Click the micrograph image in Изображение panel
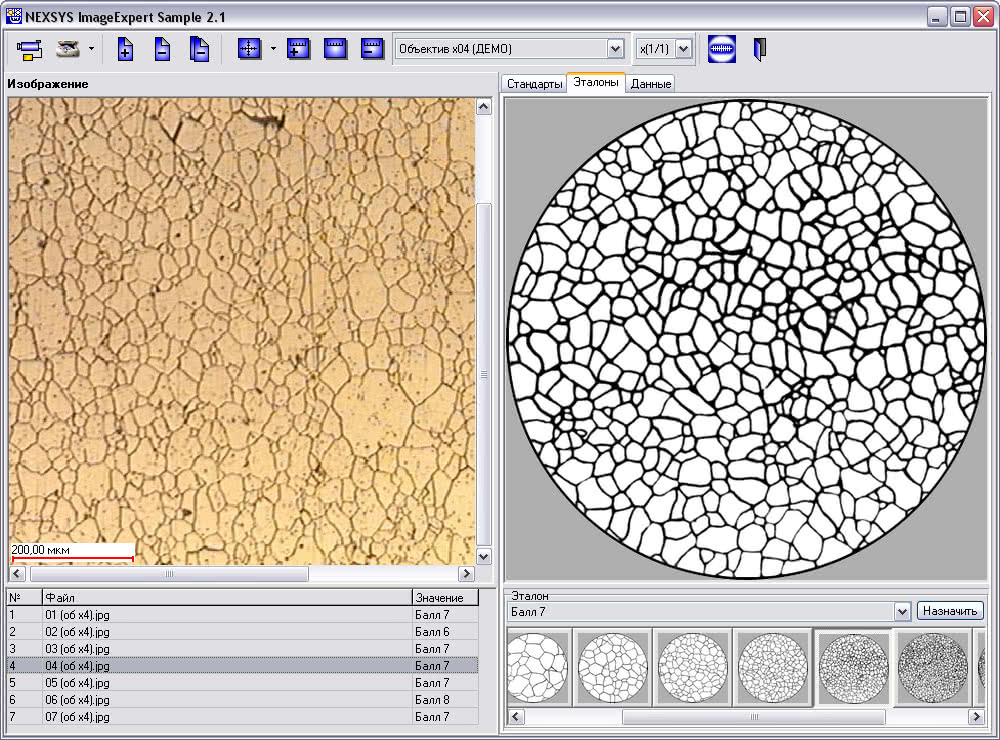1000x740 pixels. point(242,331)
